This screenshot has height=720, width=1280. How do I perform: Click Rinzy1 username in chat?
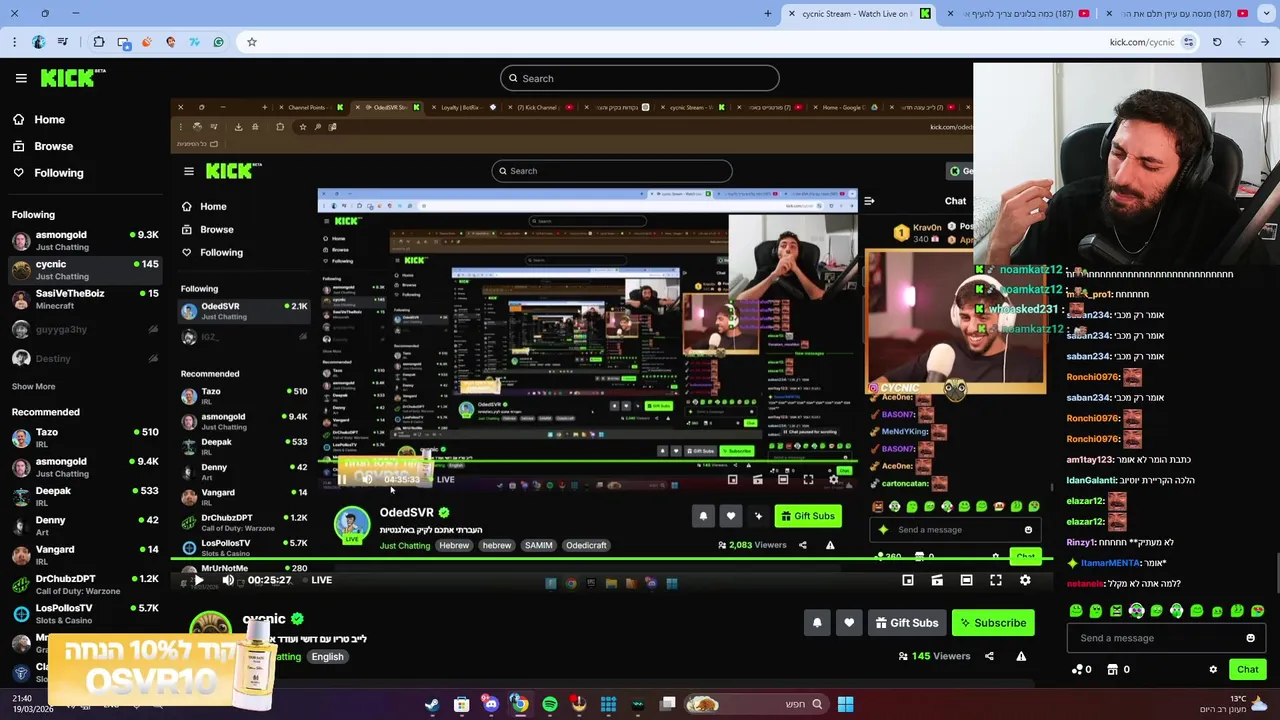tap(1080, 542)
